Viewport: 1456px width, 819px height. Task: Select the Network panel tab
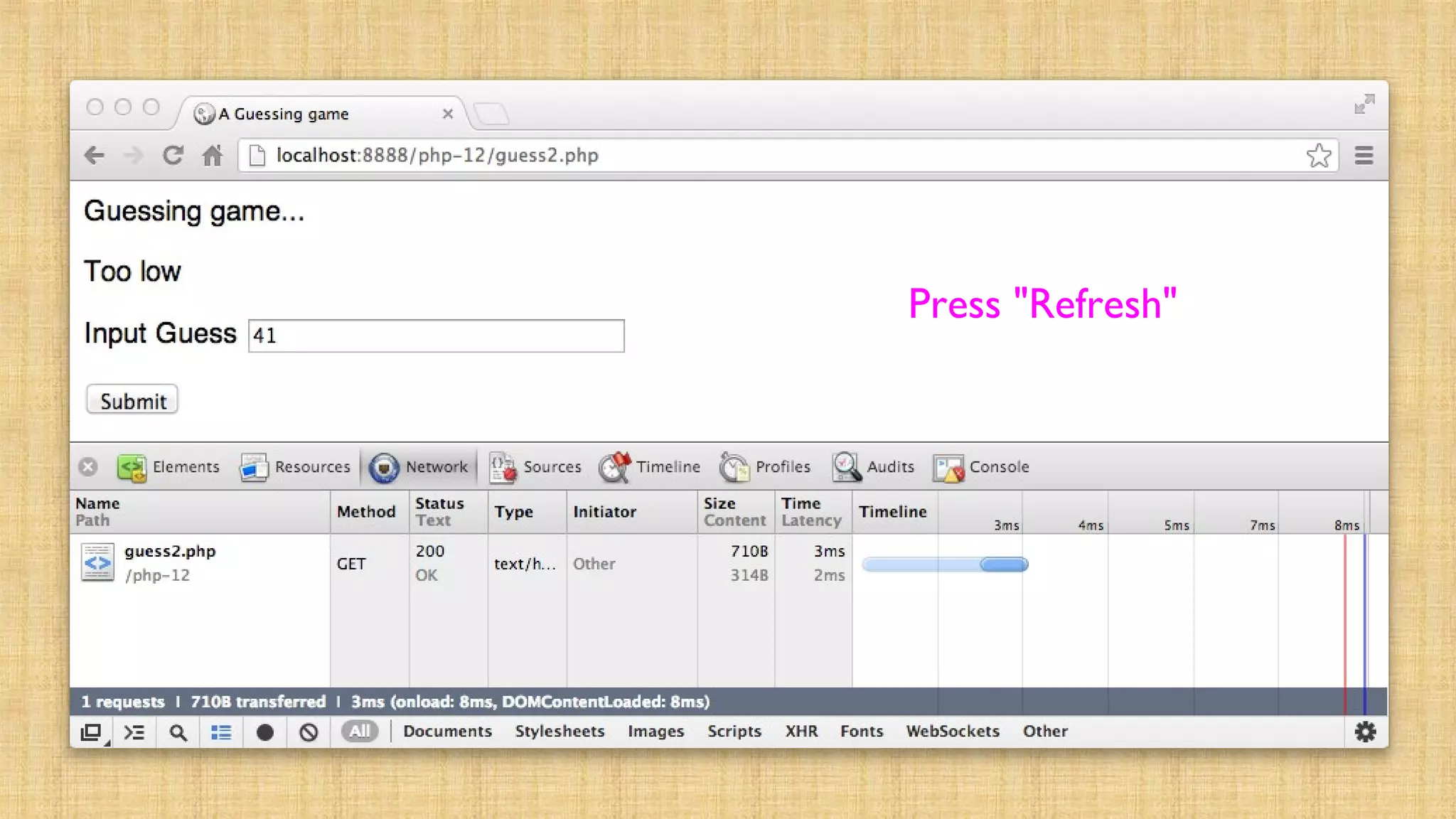[419, 467]
